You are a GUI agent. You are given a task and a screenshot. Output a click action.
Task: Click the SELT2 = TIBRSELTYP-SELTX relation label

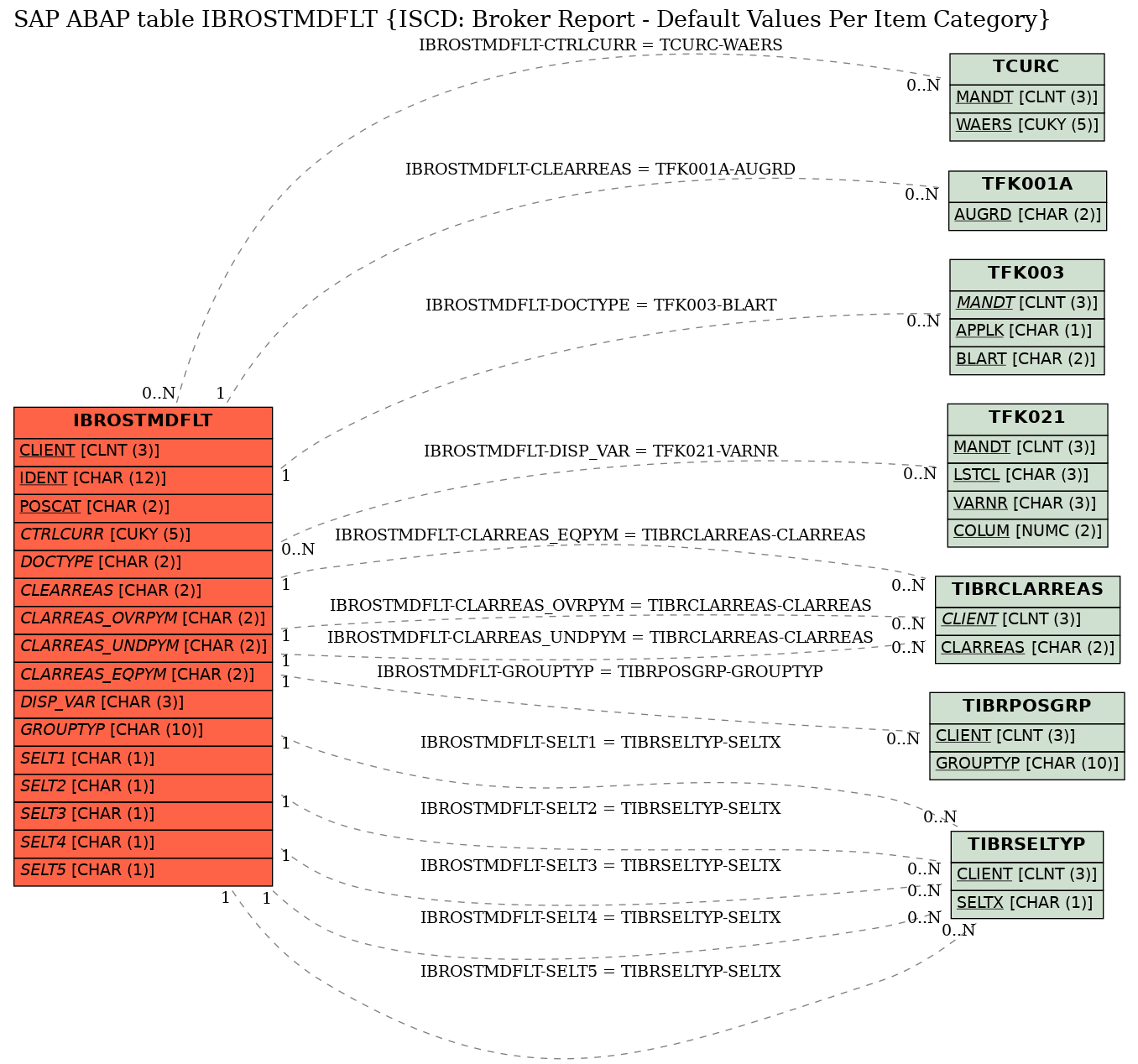(x=600, y=809)
